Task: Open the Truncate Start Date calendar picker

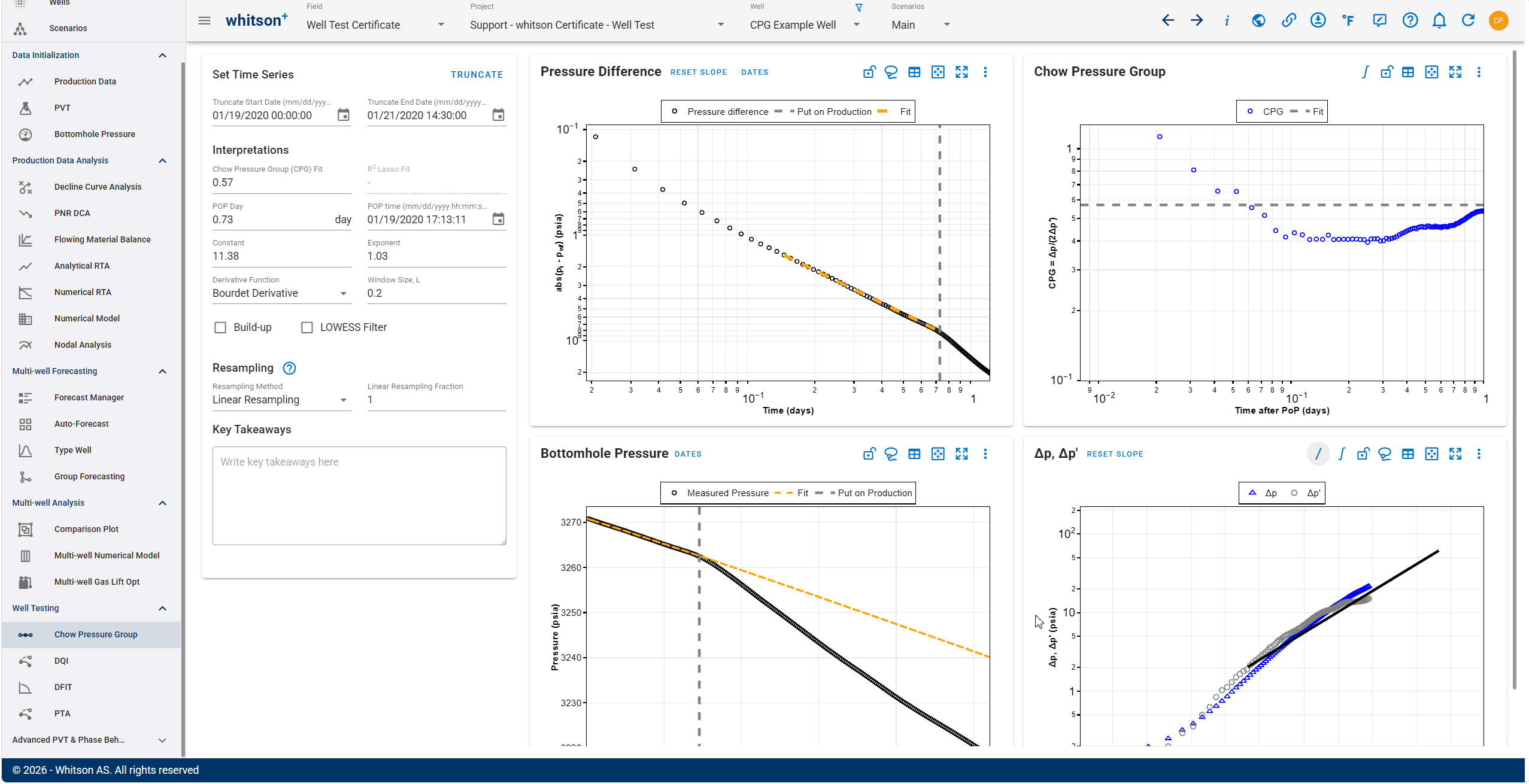Action: coord(343,115)
